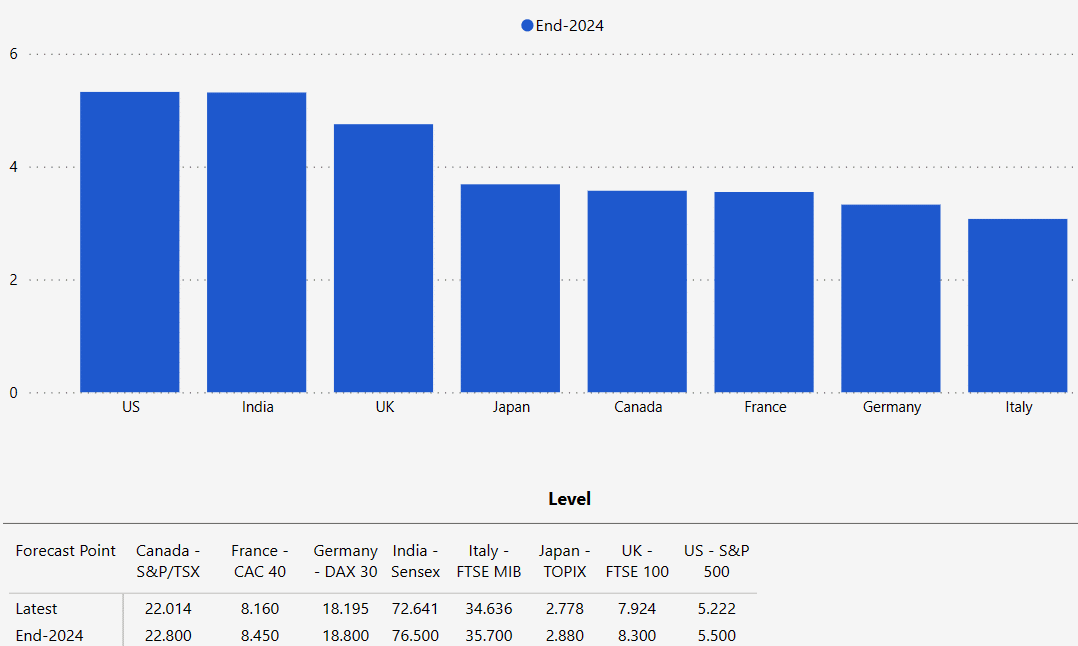Select the India bar in the chart
The image size is (1078, 646).
click(x=257, y=242)
